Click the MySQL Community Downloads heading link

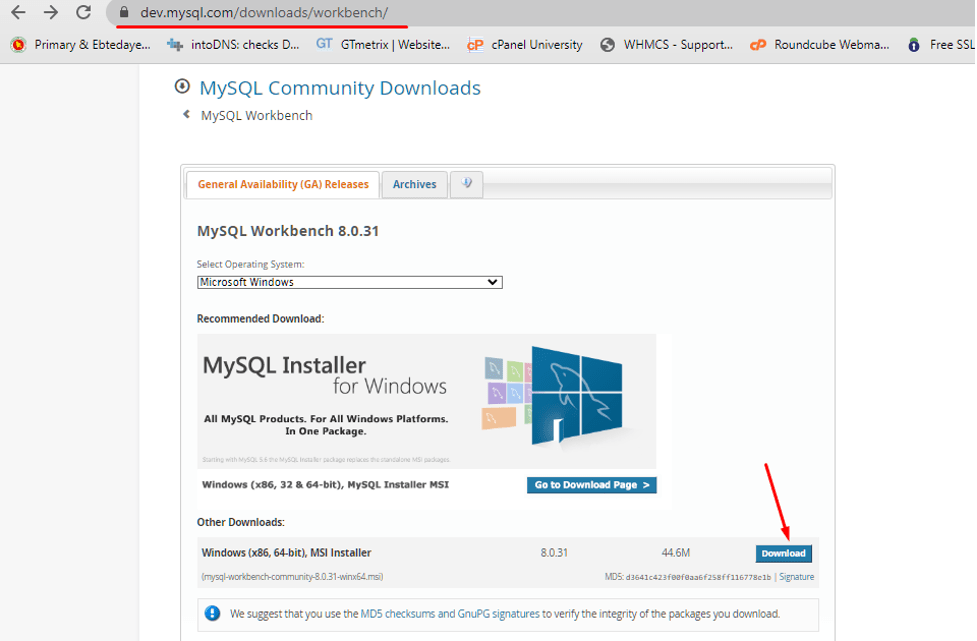[x=340, y=88]
